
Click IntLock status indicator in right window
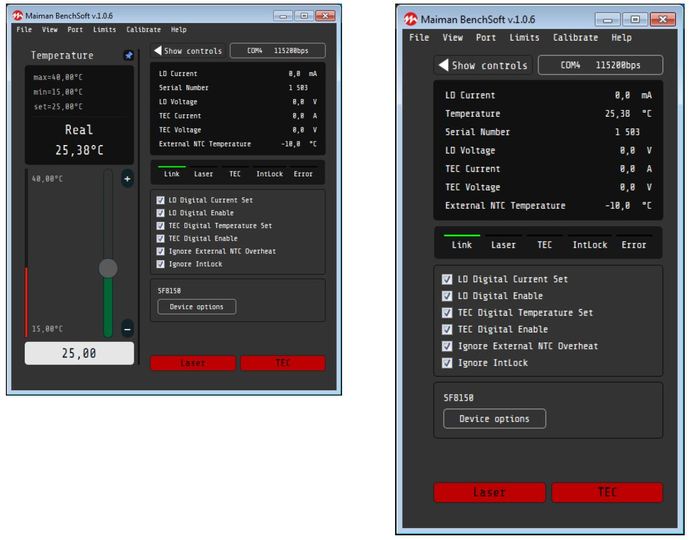pyautogui.click(x=590, y=243)
